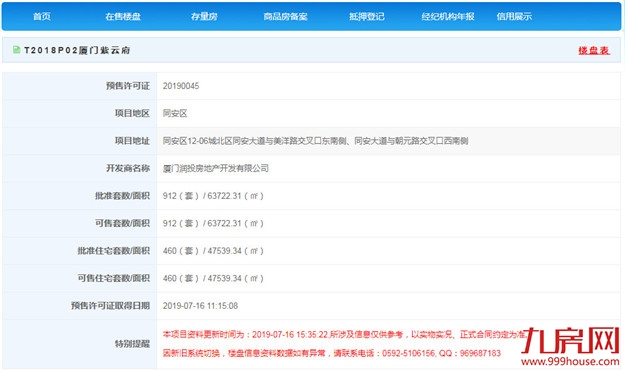The height and width of the screenshot is (371, 625).
Task: Select the project address starting 同安区12-06
Action: [x=315, y=141]
